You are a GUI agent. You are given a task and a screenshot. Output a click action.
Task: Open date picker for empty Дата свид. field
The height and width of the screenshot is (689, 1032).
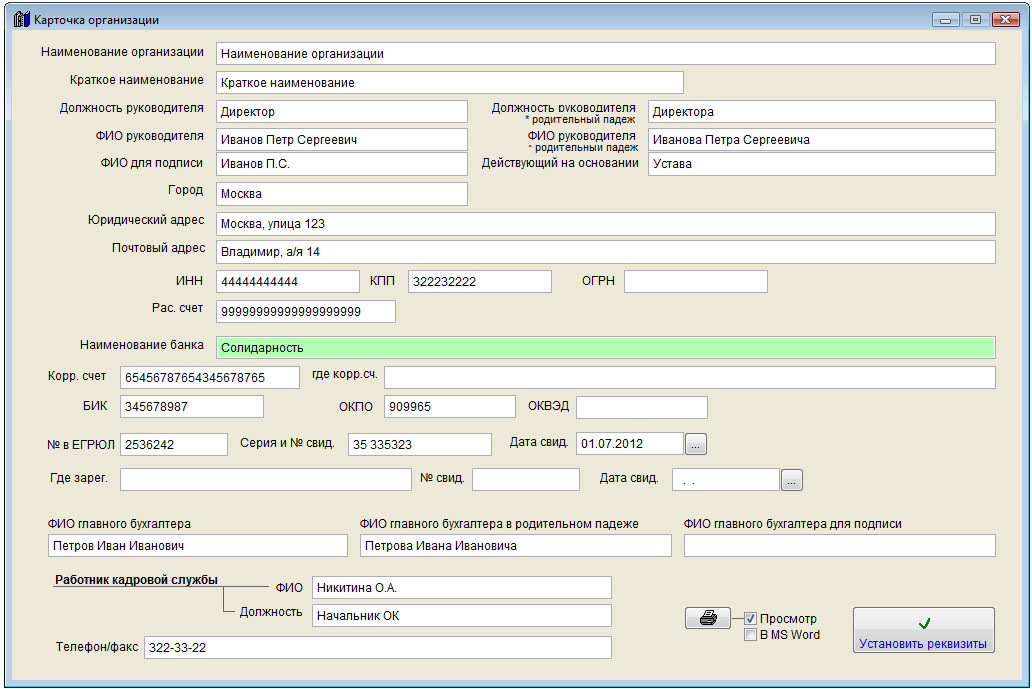[791, 481]
